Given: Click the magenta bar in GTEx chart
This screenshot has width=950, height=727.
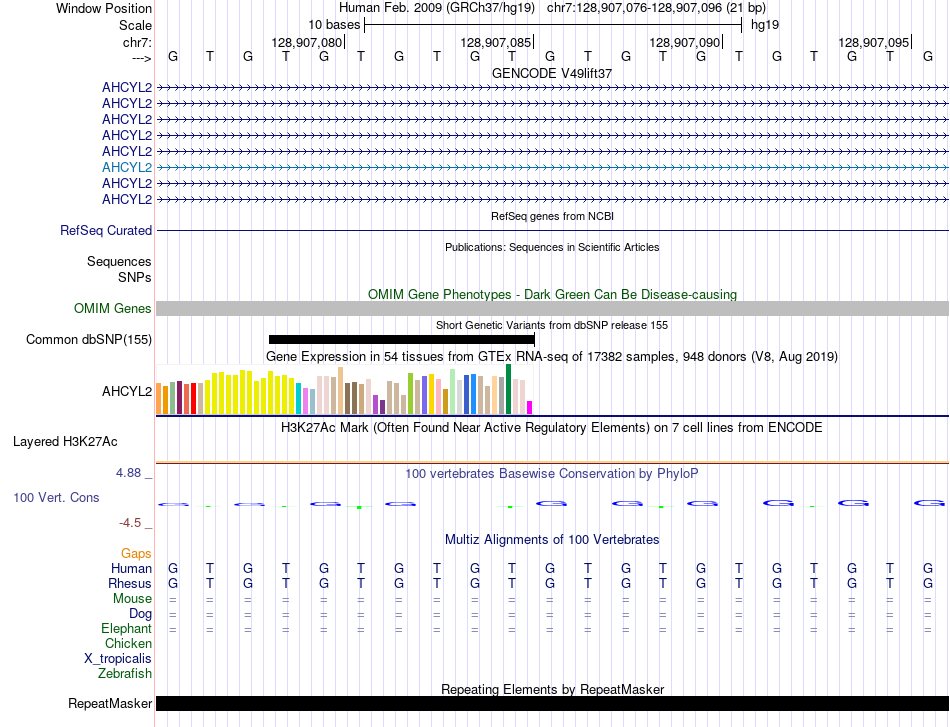Looking at the screenshot, I should [530, 407].
